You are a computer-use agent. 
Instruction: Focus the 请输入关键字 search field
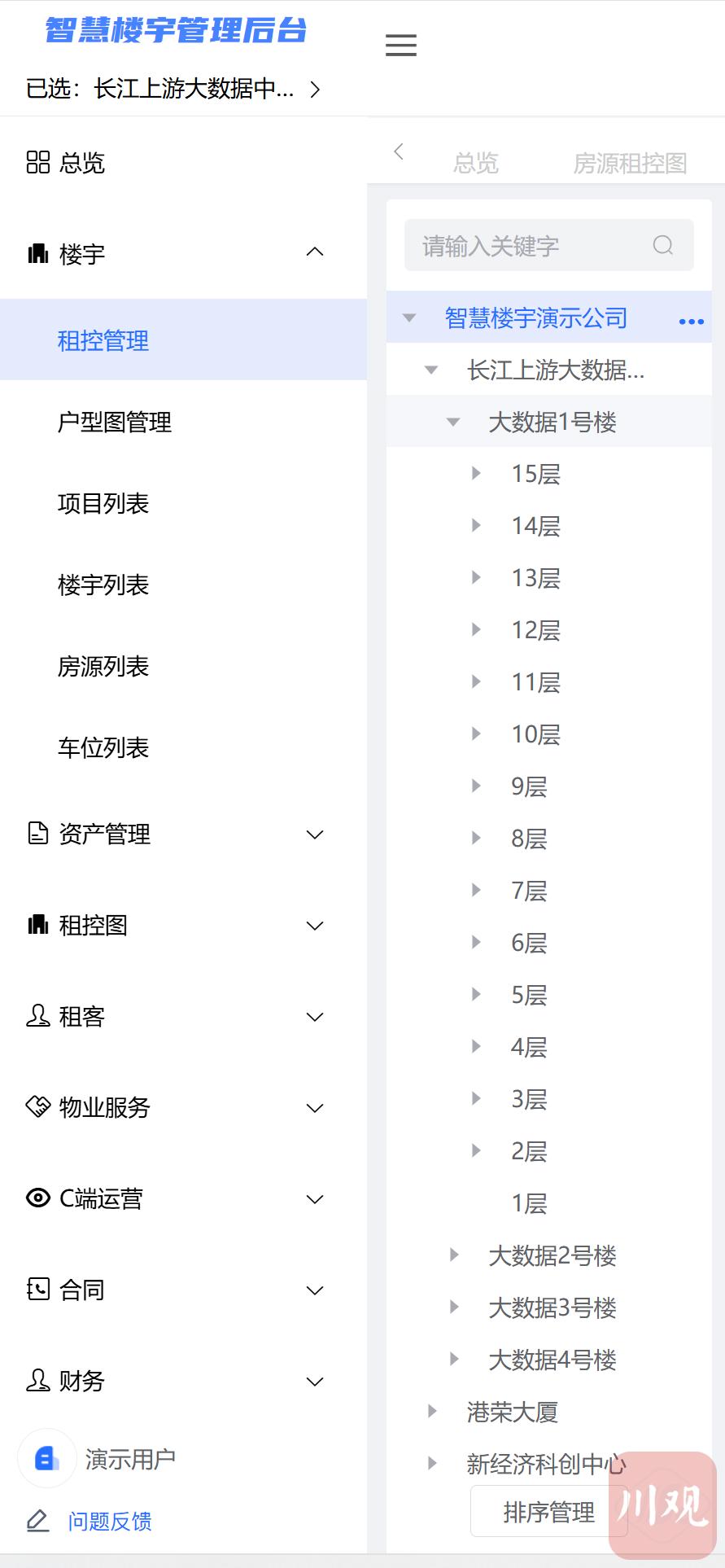tap(529, 245)
